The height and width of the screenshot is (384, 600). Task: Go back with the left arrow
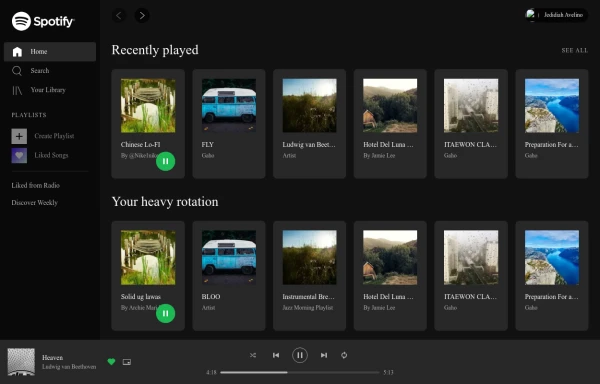point(119,16)
